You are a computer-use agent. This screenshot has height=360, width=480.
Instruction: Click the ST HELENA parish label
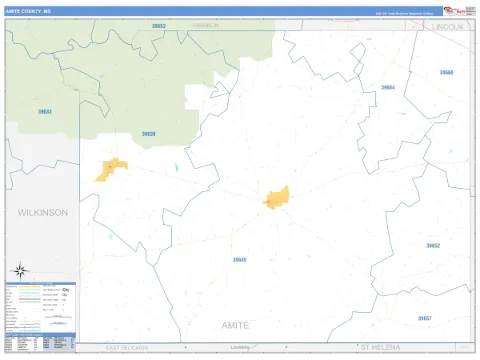380,347
